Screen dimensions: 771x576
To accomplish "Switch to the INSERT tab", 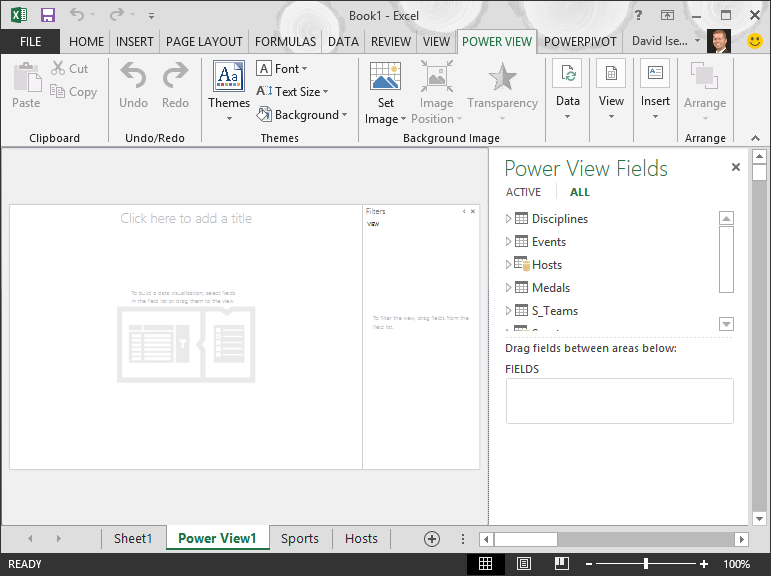I will 135,42.
